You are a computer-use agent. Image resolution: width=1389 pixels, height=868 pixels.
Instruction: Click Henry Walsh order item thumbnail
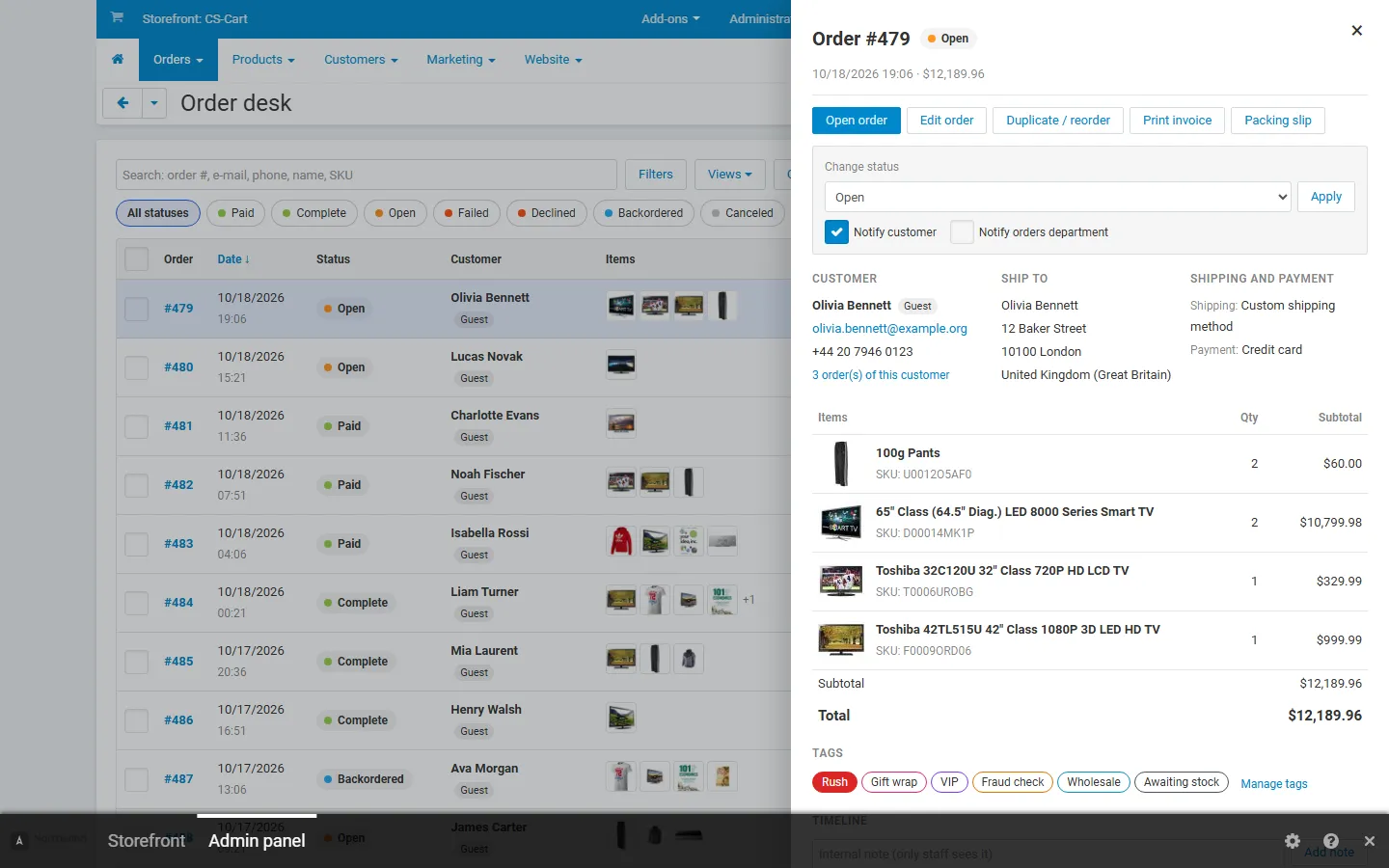[621, 719]
